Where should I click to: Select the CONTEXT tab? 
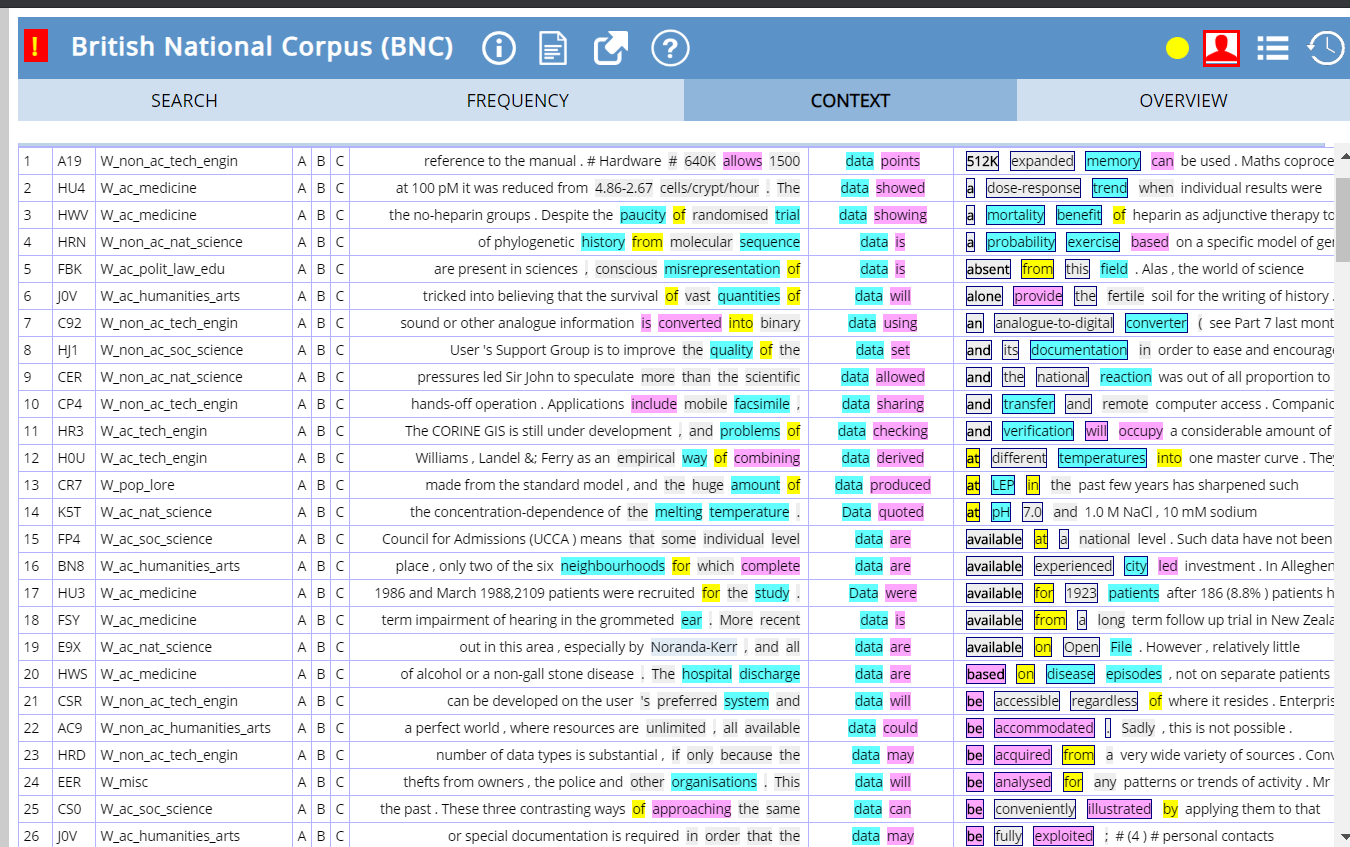pyautogui.click(x=850, y=100)
